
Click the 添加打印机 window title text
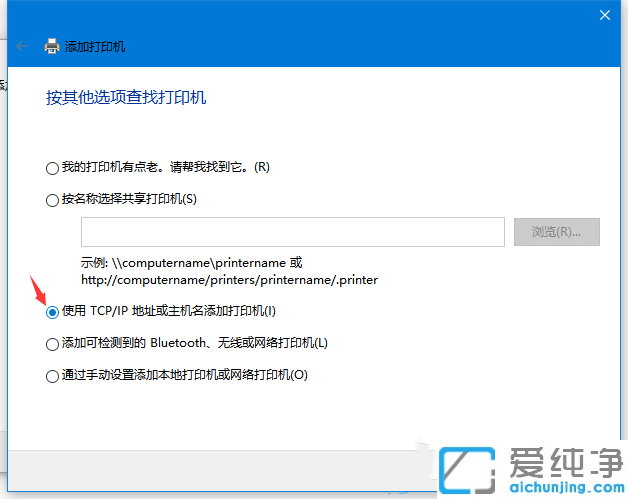click(x=95, y=46)
